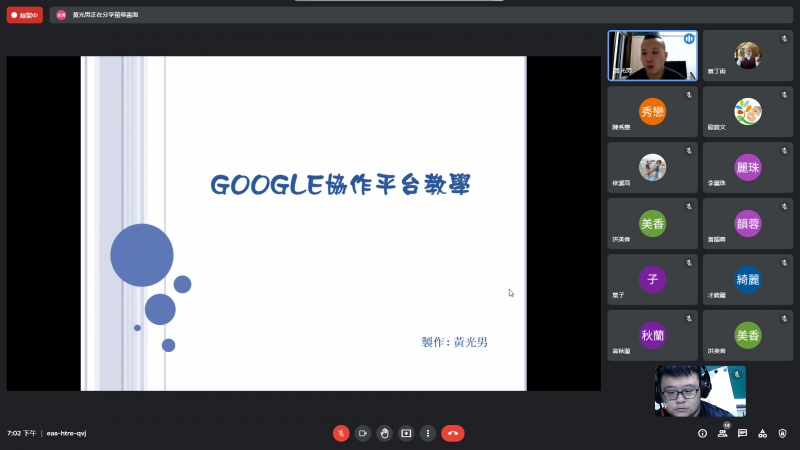Image resolution: width=800 pixels, height=450 pixels.
Task: Click muted mic icon on 秀戀 tile
Action: pos(689,95)
